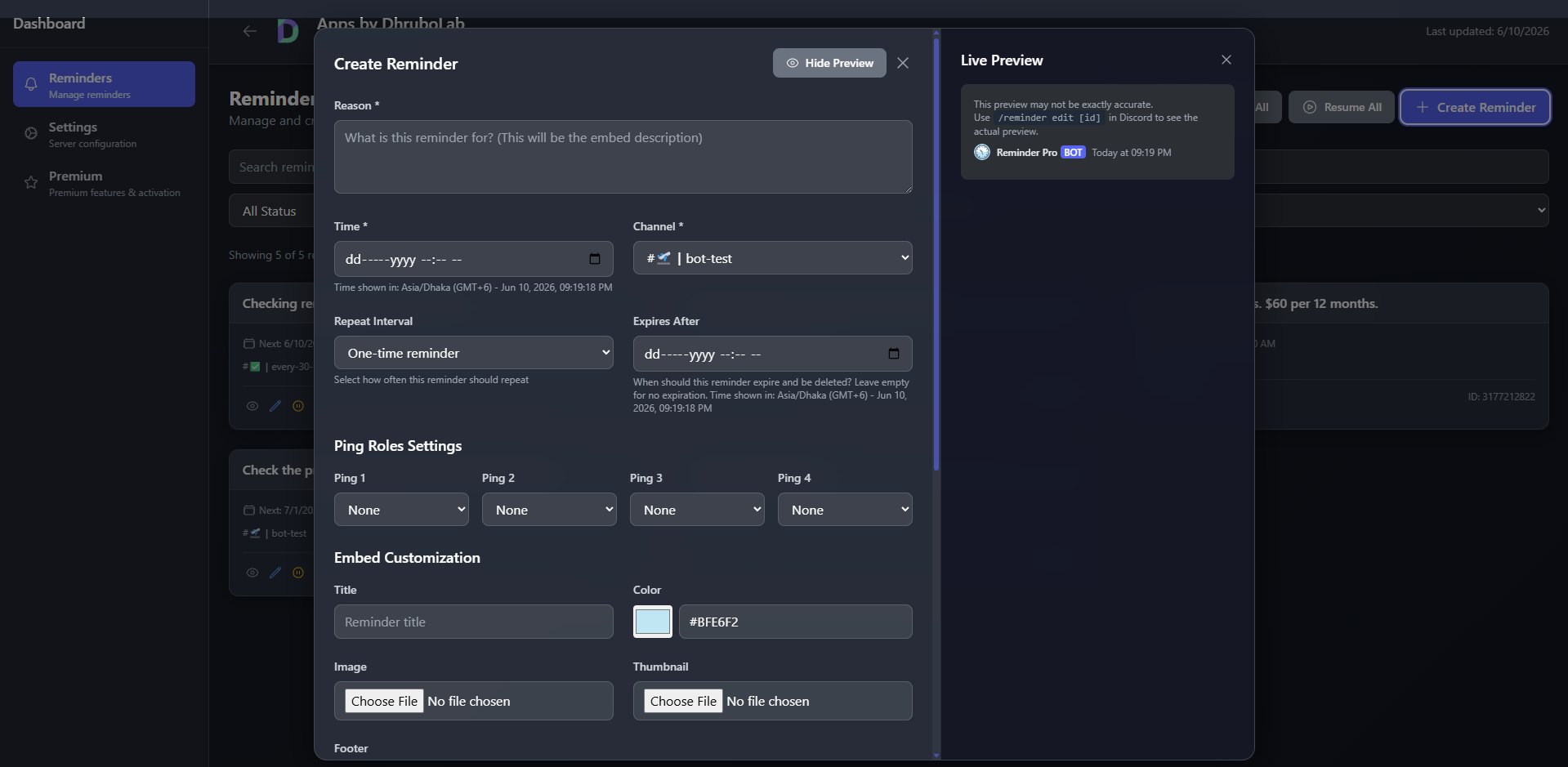Open the right-side background dropdown chevron

(1541, 210)
